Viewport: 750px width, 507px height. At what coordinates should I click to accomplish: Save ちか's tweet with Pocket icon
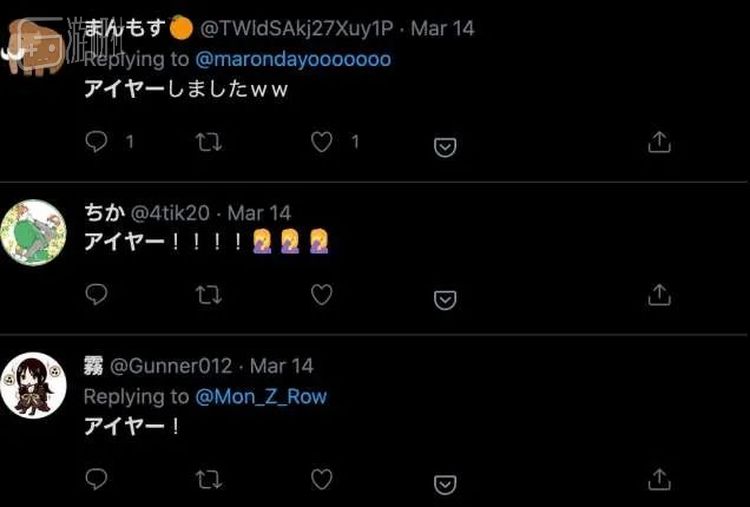coord(445,298)
